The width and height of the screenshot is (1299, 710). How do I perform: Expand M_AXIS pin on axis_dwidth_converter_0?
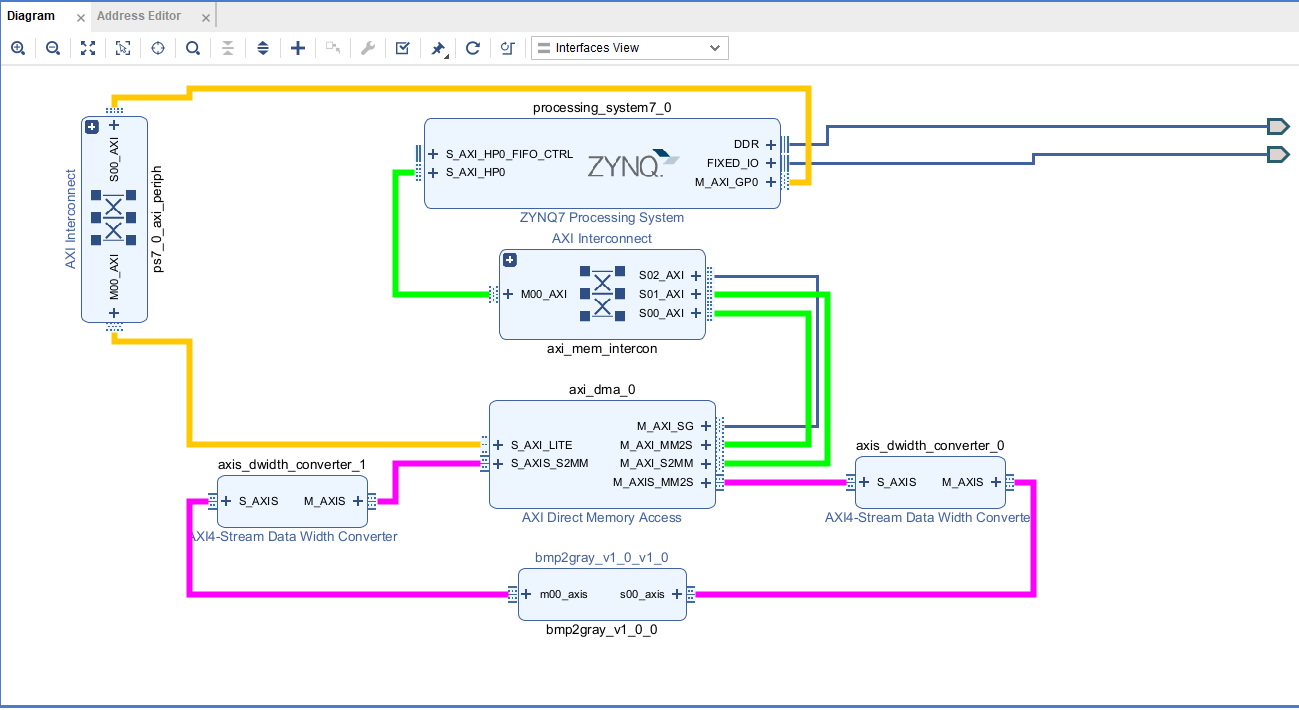pyautogui.click(x=996, y=482)
